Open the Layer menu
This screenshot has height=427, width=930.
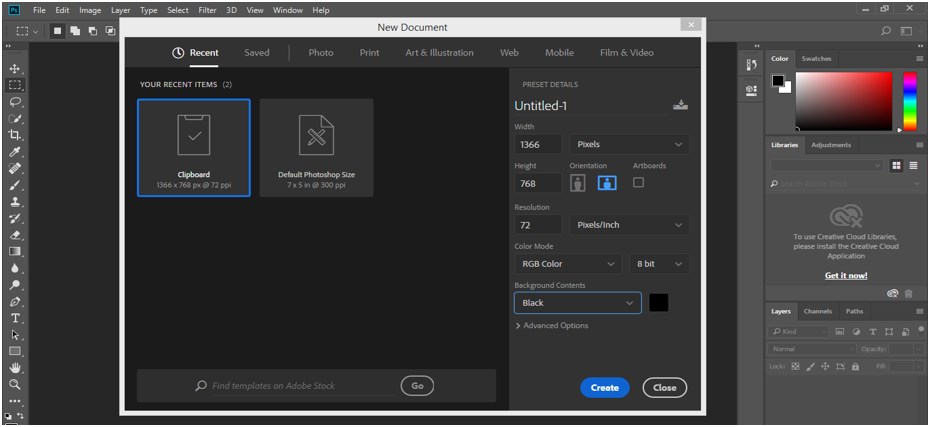(x=120, y=10)
